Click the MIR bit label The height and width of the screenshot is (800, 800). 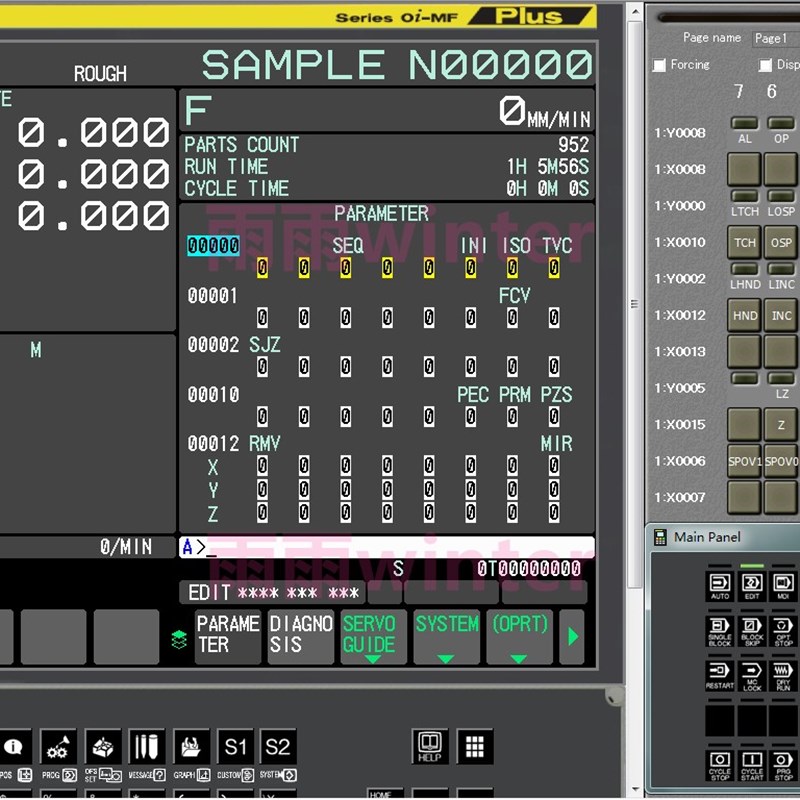click(557, 443)
